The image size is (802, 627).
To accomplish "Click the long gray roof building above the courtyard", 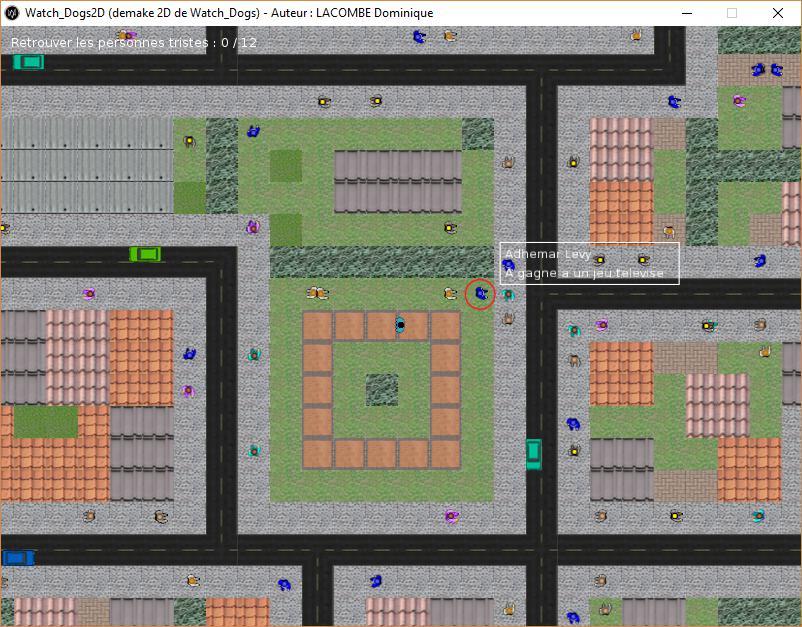I will (x=397, y=181).
